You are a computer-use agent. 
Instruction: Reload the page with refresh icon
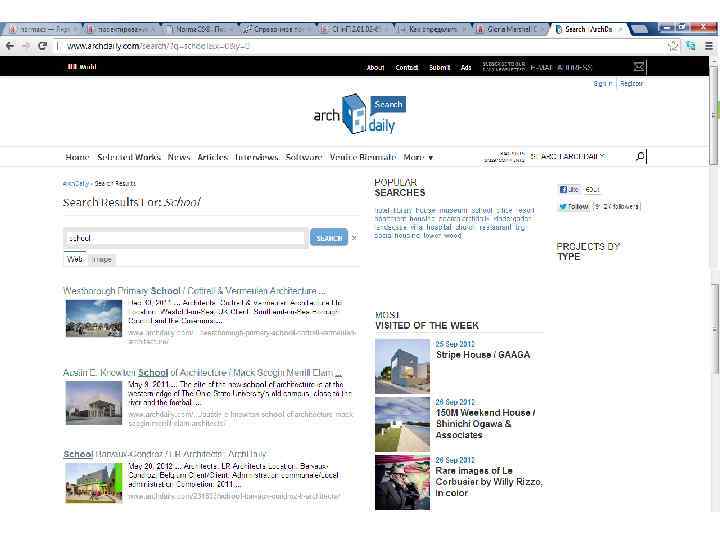tap(42, 46)
